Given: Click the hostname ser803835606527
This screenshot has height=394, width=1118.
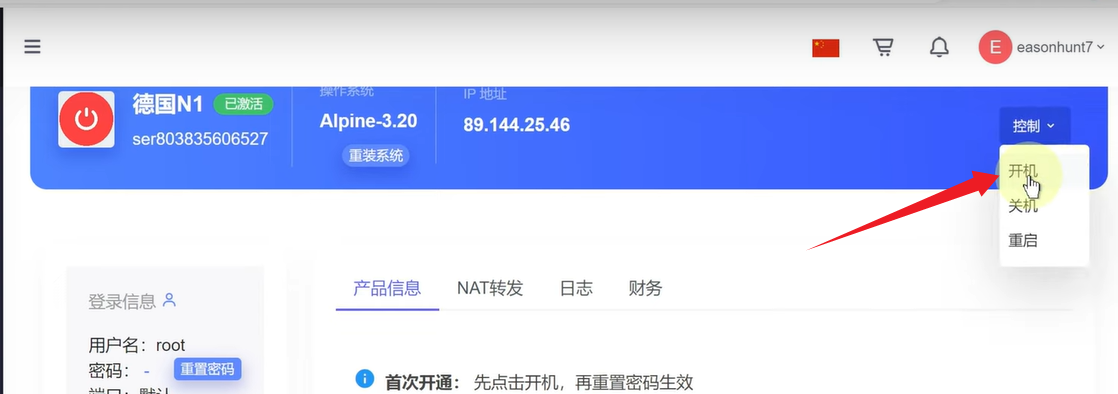Looking at the screenshot, I should pyautogui.click(x=200, y=138).
